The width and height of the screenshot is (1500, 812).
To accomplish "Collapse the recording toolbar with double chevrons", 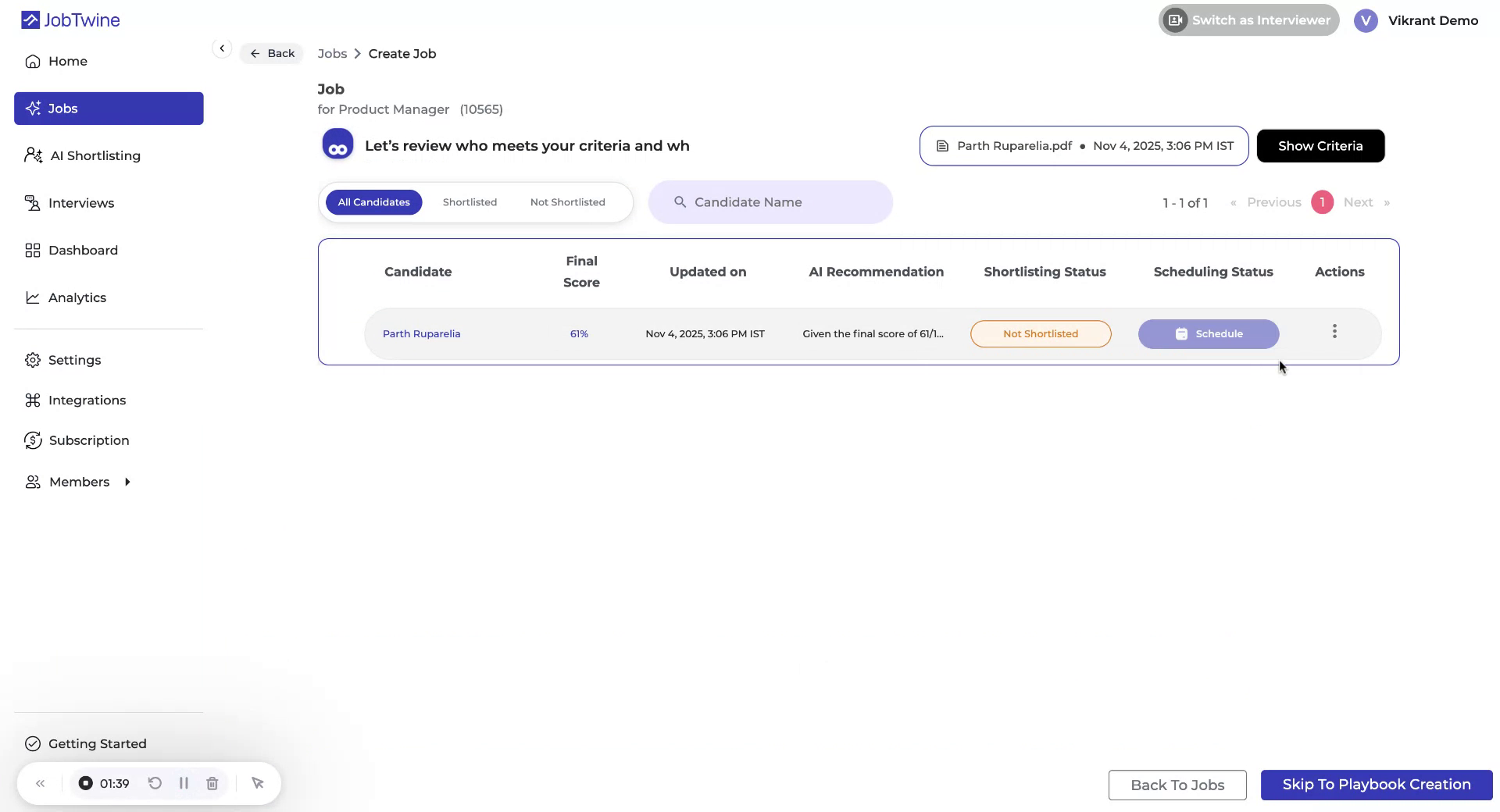I will [41, 783].
